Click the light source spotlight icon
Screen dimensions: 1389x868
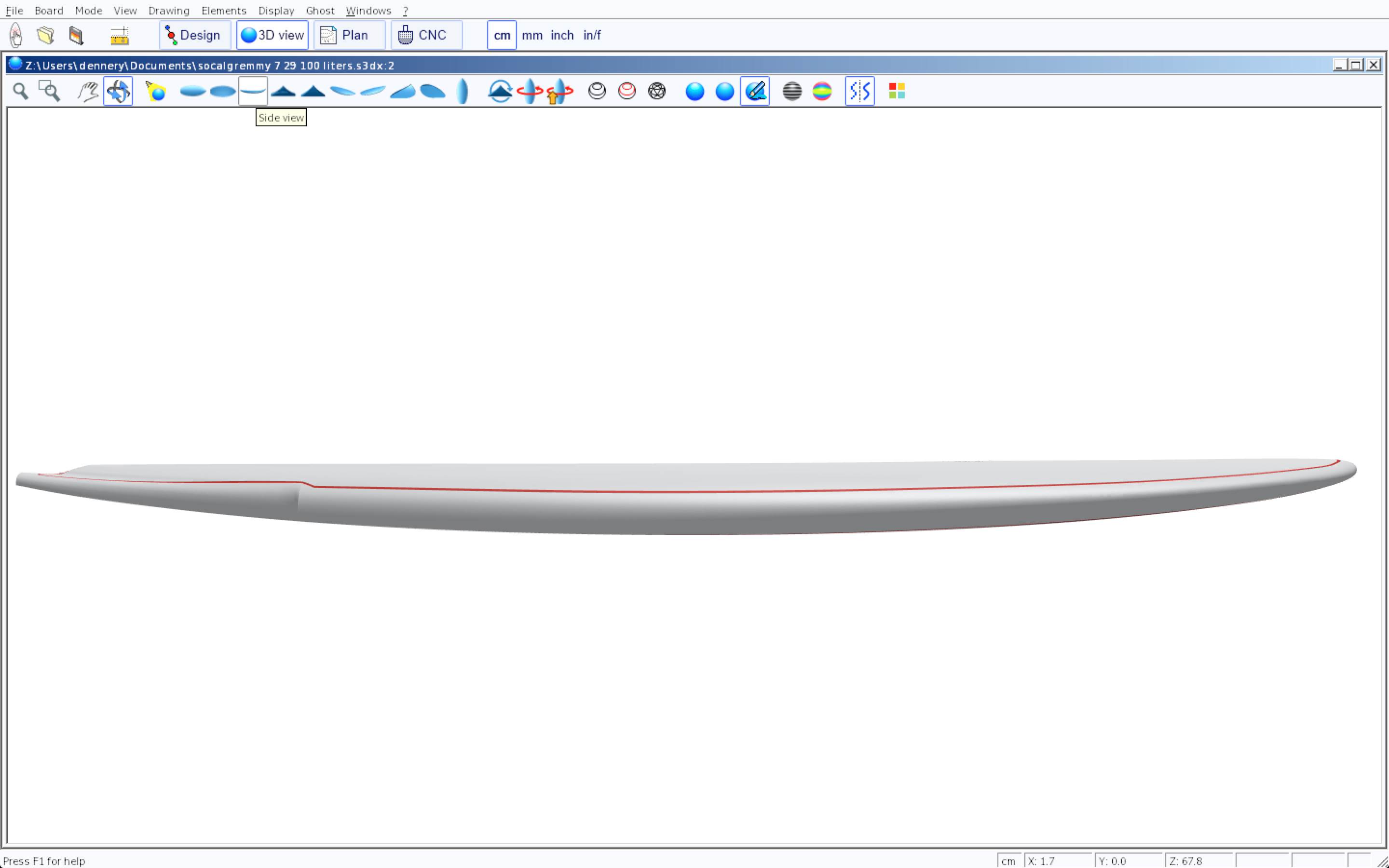click(156, 91)
